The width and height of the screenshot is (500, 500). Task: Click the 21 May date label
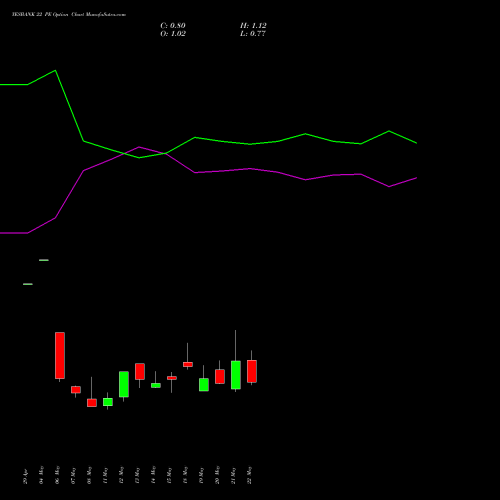coord(234,475)
